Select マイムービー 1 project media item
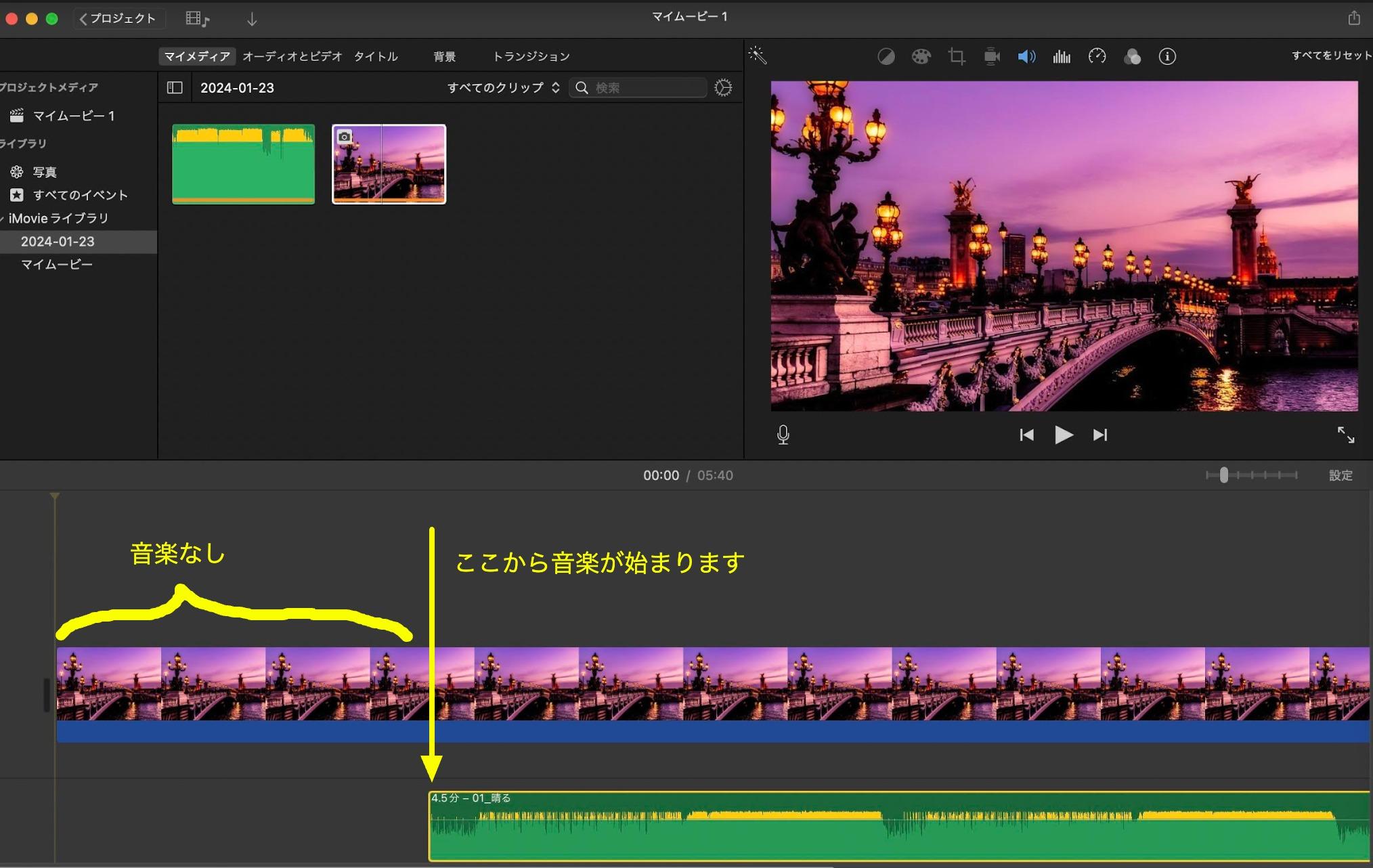Viewport: 1373px width, 868px height. click(73, 116)
